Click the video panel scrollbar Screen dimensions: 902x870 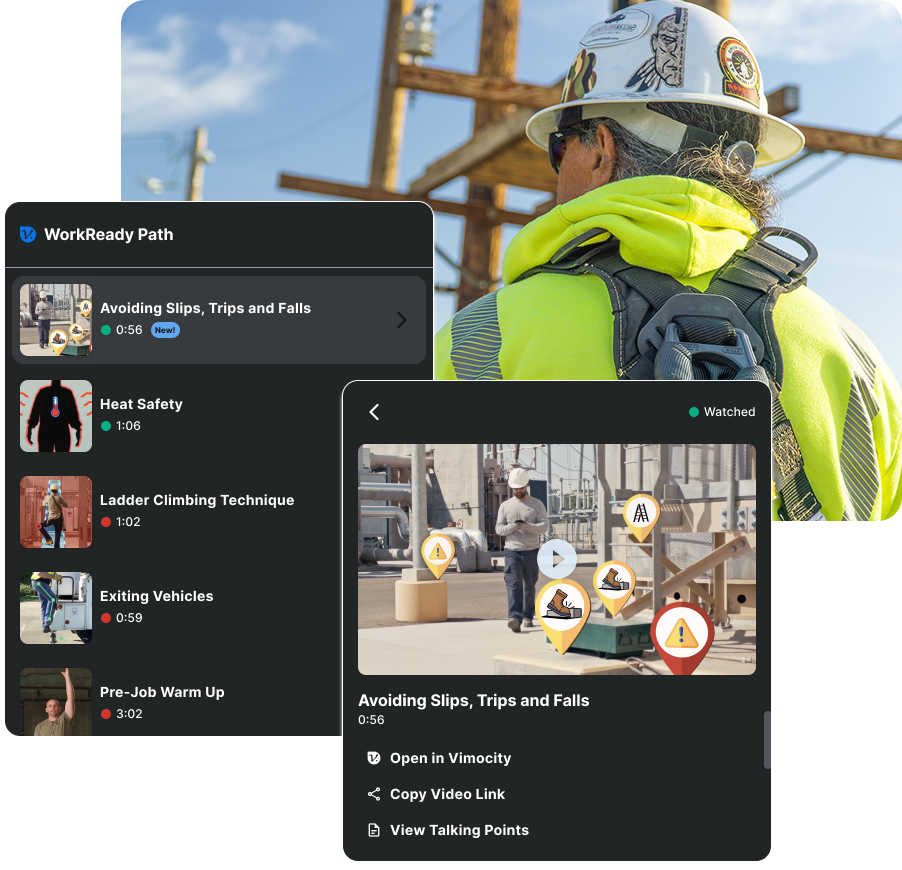click(x=767, y=740)
